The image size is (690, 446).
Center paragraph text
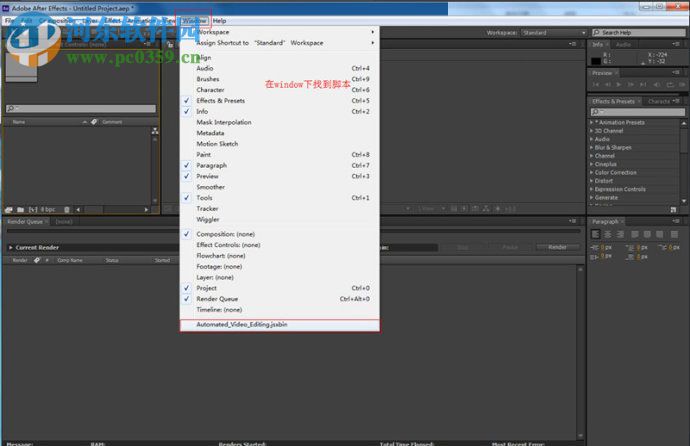(x=608, y=234)
